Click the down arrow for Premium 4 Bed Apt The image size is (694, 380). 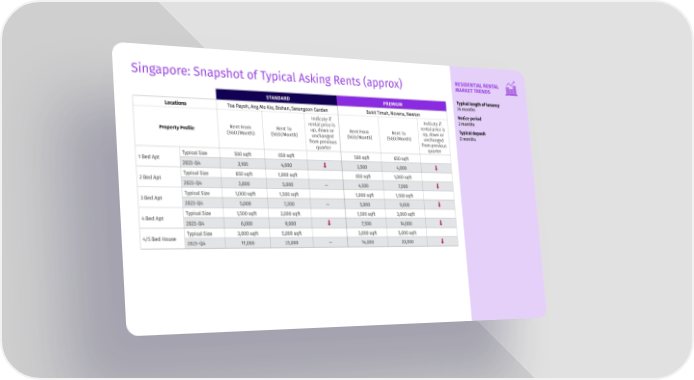(441, 223)
